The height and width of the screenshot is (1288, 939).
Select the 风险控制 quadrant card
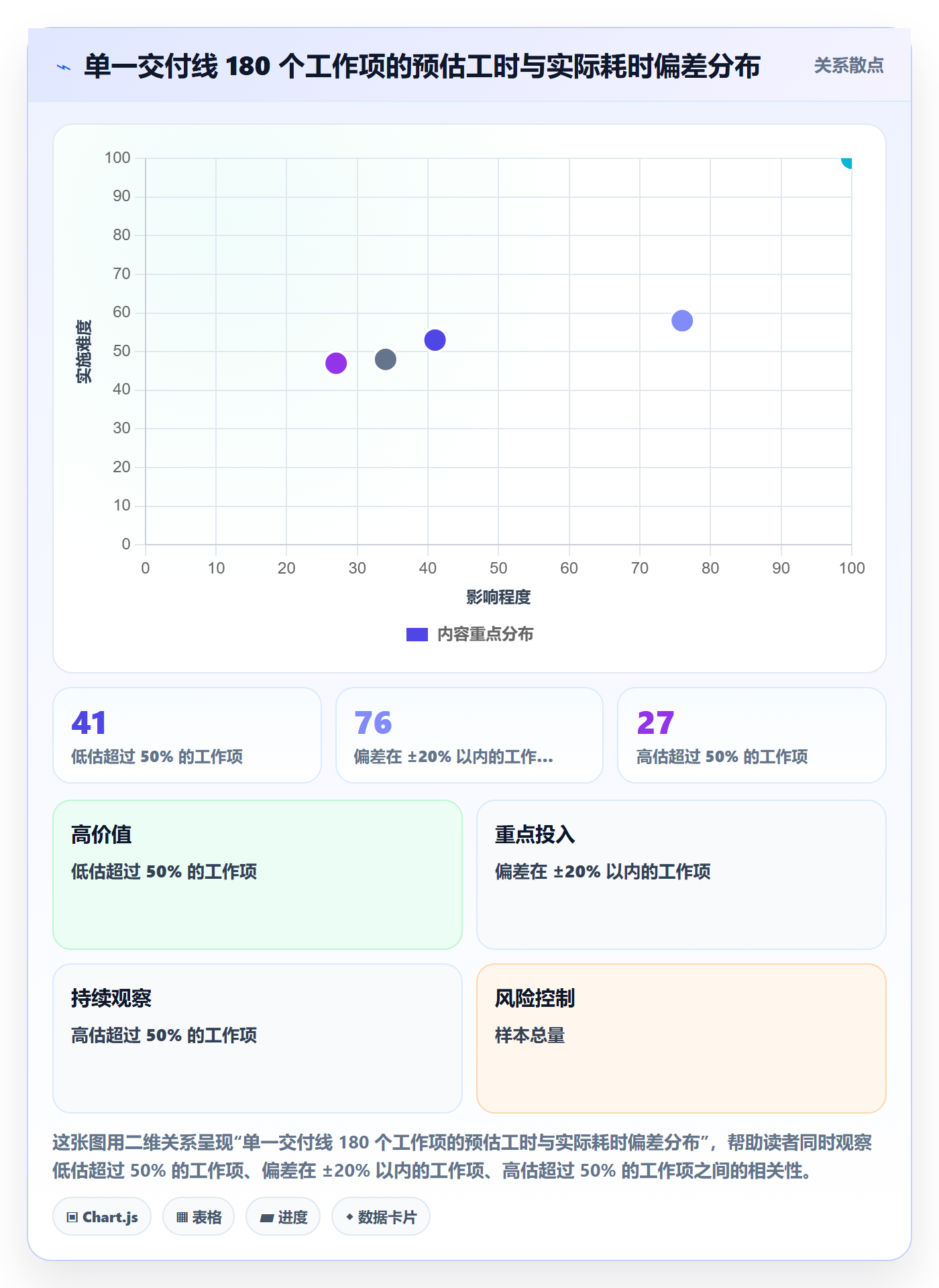[x=681, y=1038]
